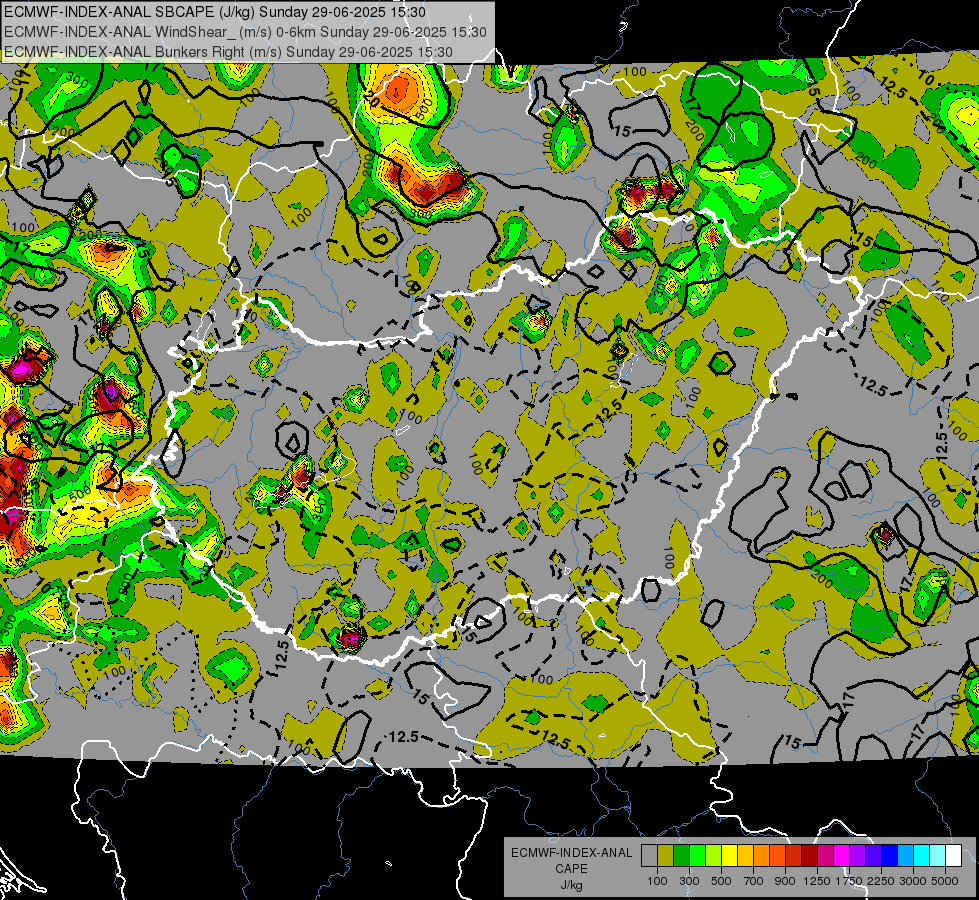Click the legend value 1750
This screenshot has width=979, height=900.
(849, 881)
